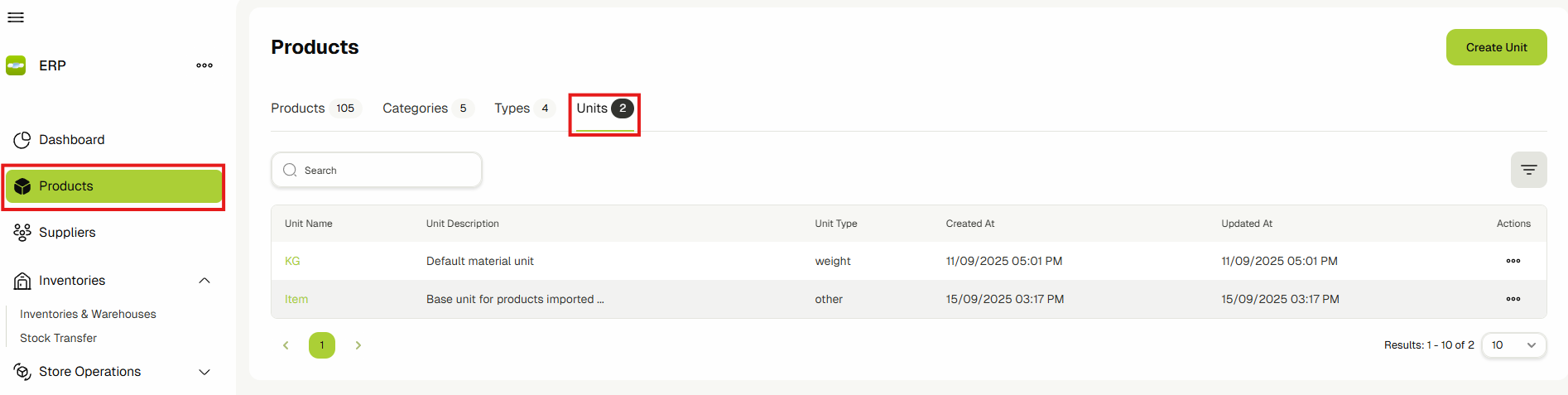Open Stock Transfer in sidebar
This screenshot has height=395, width=1568.
pos(58,338)
